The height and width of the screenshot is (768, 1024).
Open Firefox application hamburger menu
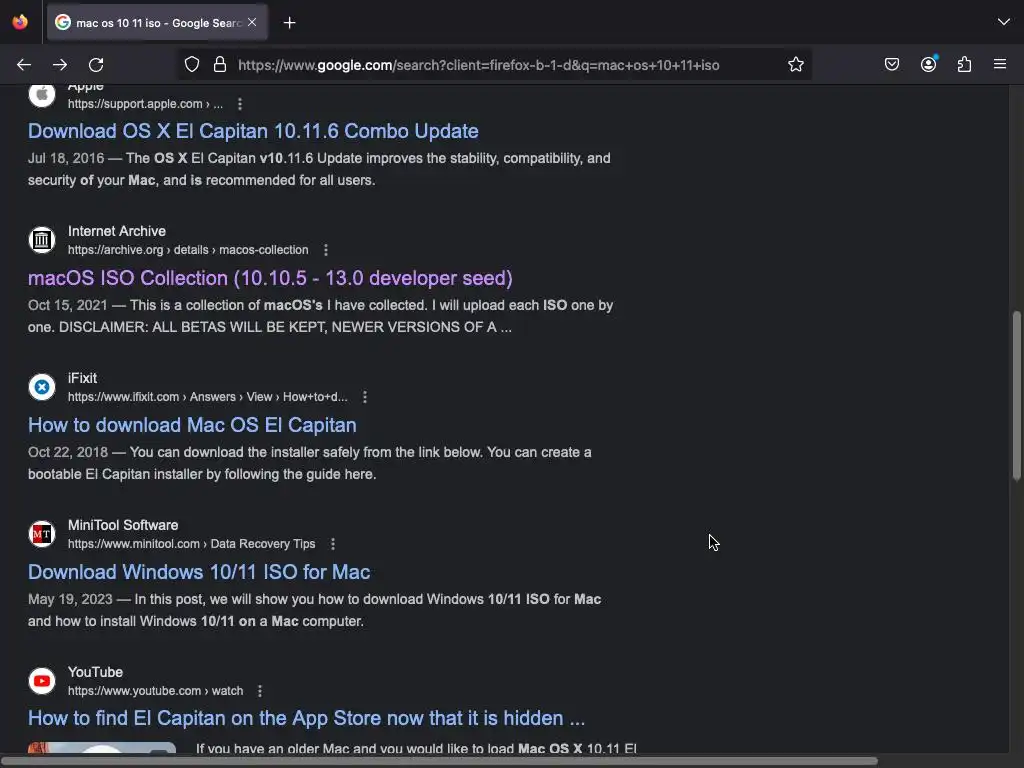tap(1000, 64)
